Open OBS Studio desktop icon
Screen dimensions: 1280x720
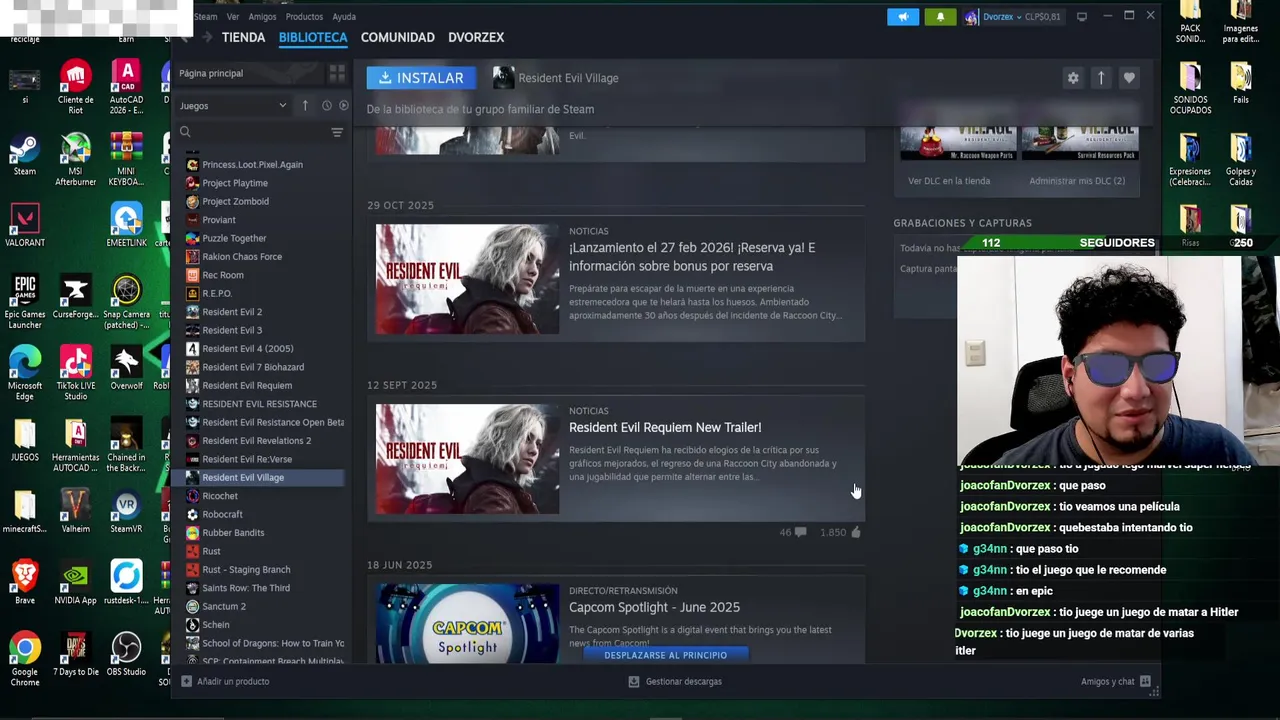pos(126,654)
